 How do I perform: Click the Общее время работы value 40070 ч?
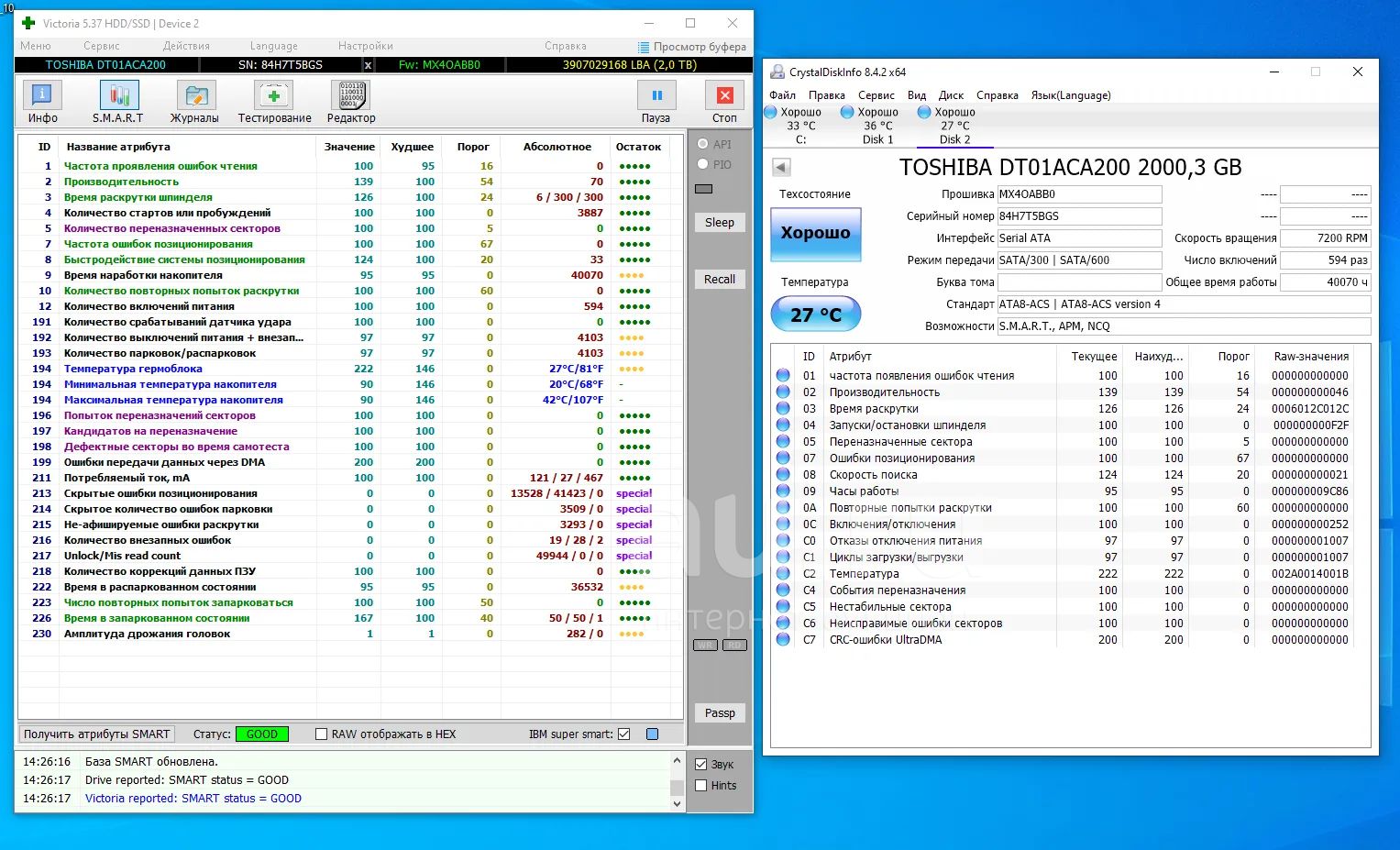coord(1325,282)
